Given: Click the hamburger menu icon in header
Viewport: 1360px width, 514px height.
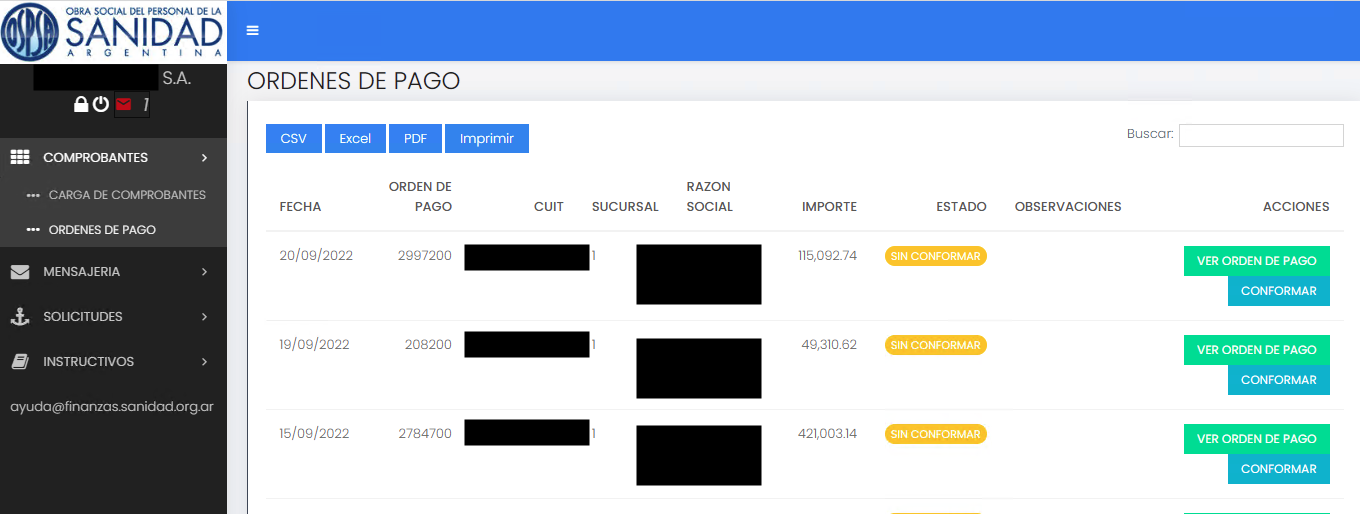Looking at the screenshot, I should [252, 30].
